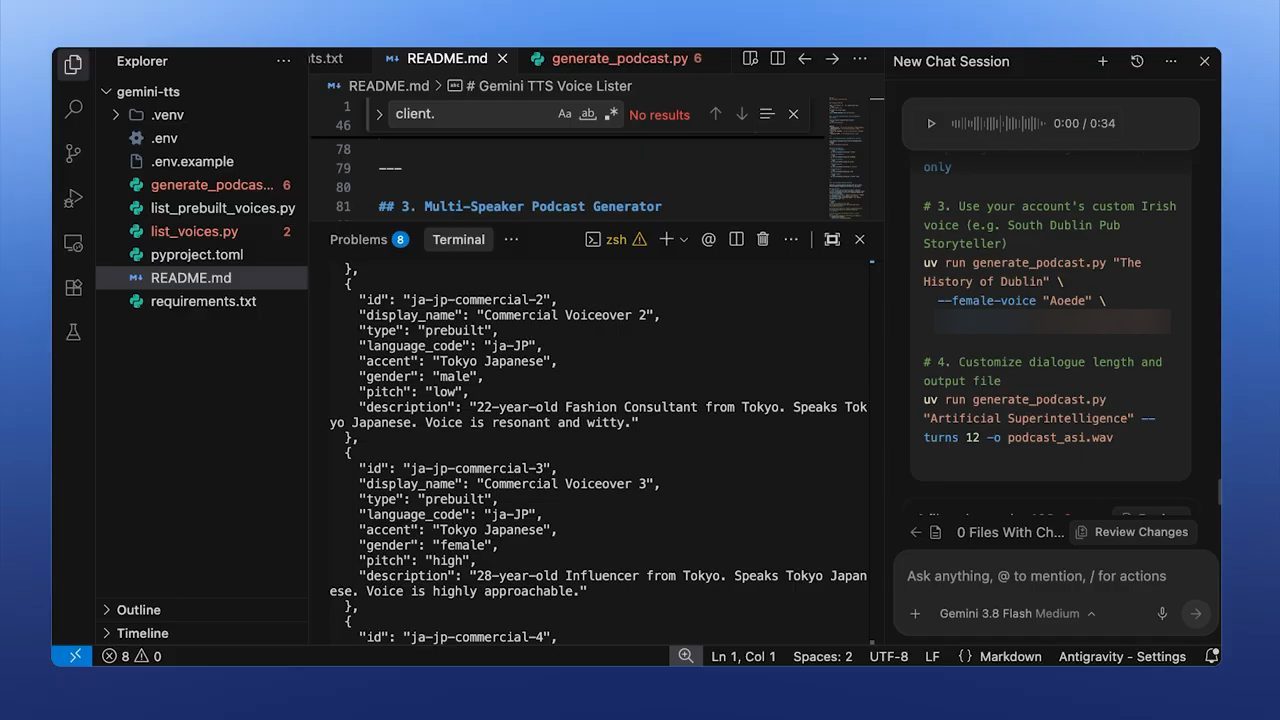The width and height of the screenshot is (1280, 720).
Task: Split the terminal panel
Action: (736, 239)
